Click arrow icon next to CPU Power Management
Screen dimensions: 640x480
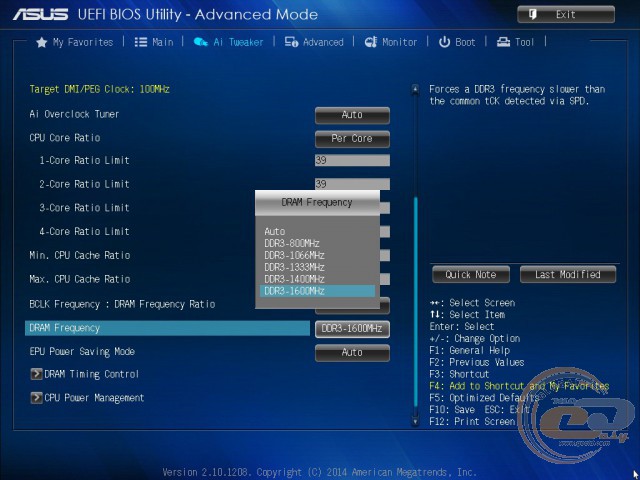(36, 398)
